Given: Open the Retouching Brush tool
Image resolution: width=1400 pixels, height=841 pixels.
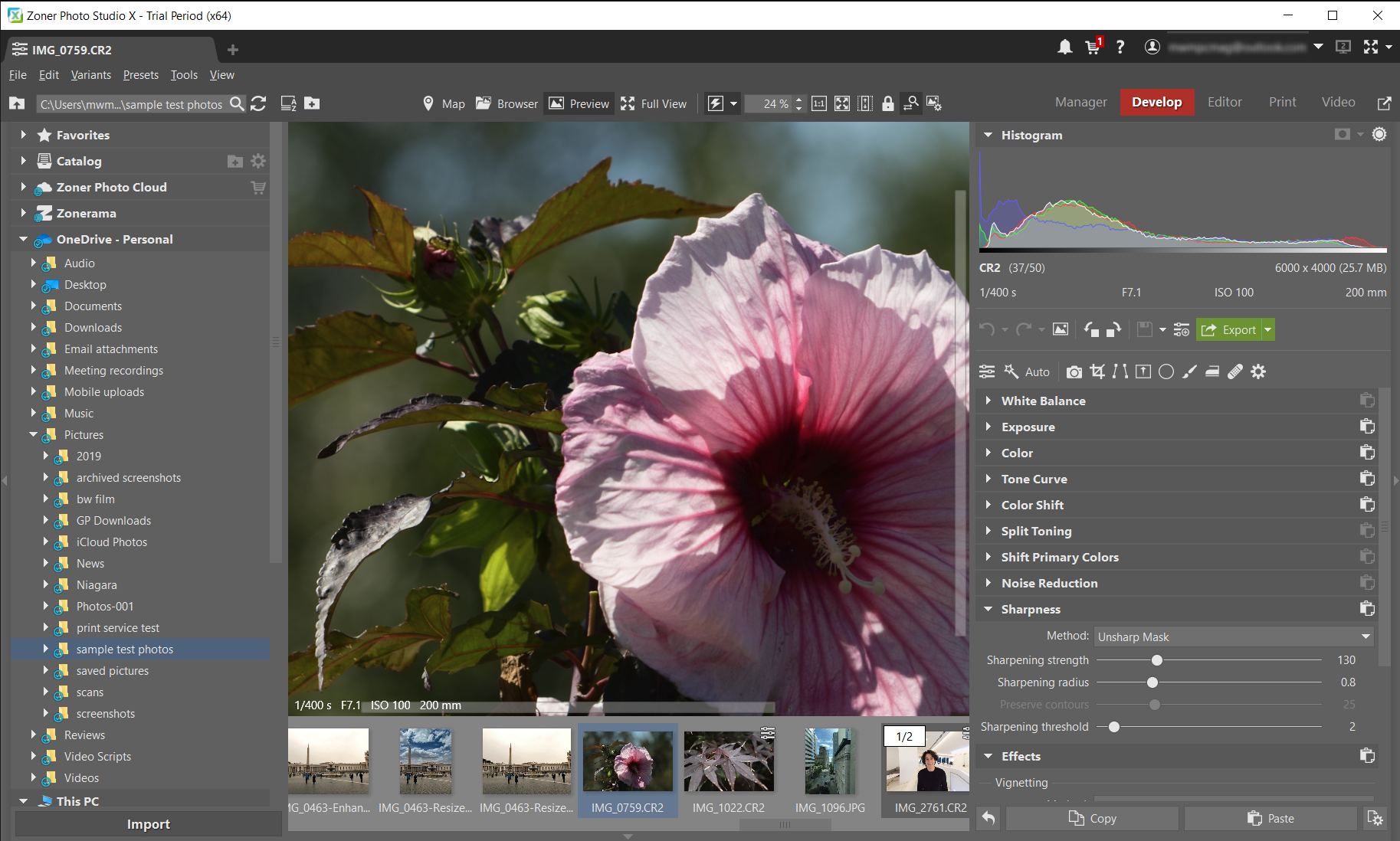Looking at the screenshot, I should point(1234,371).
